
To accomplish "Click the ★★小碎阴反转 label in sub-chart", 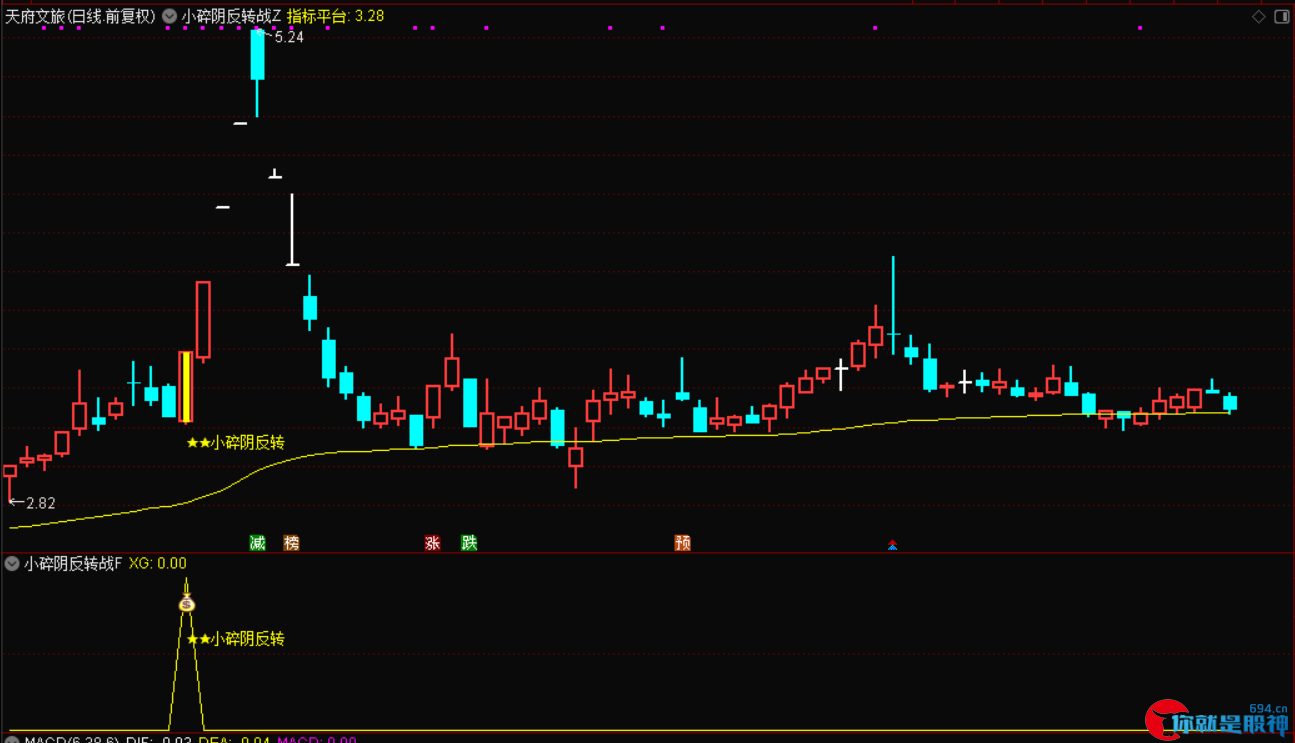I will coord(235,638).
